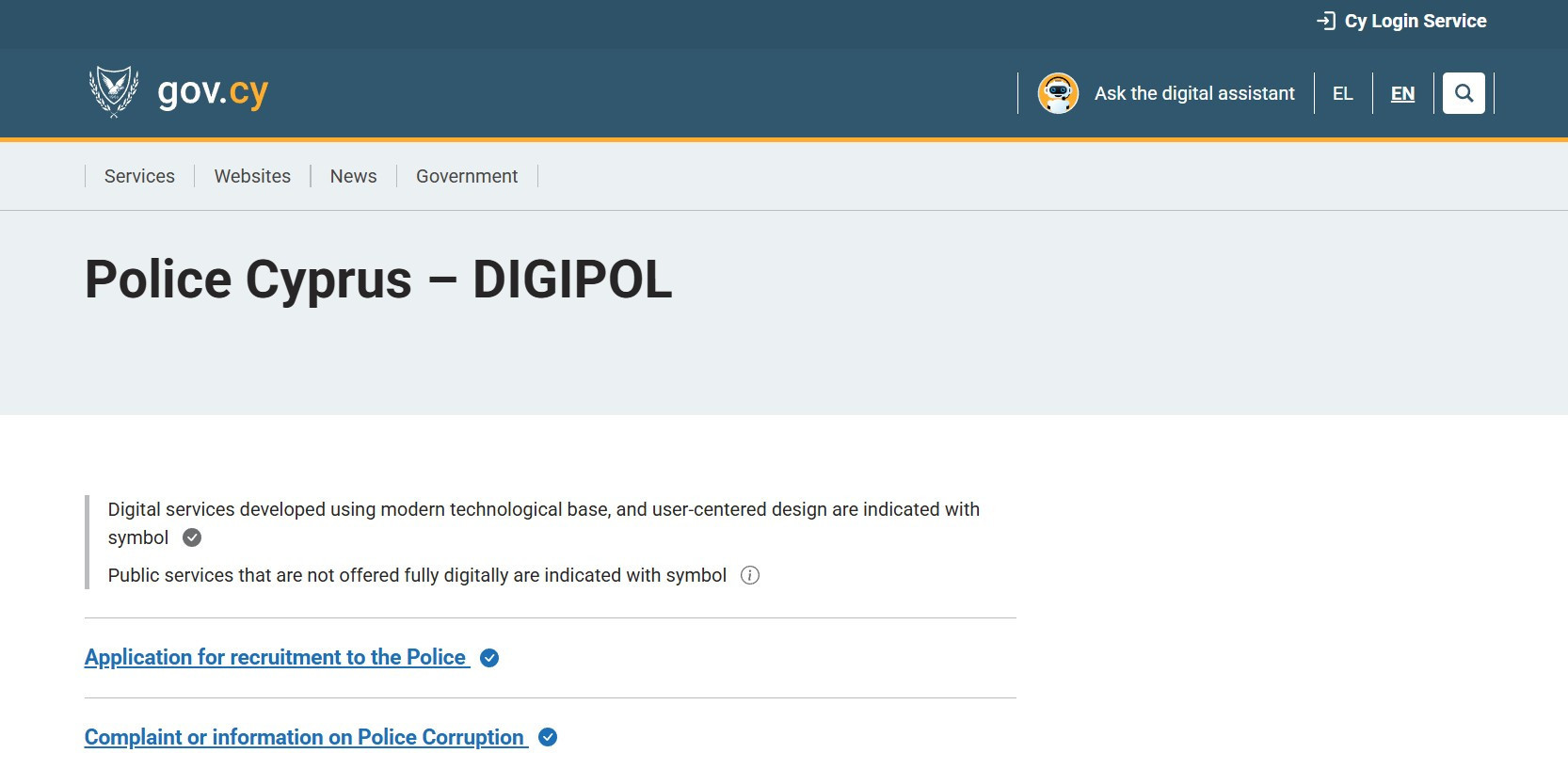Open the site search magnifier button

[x=1464, y=93]
